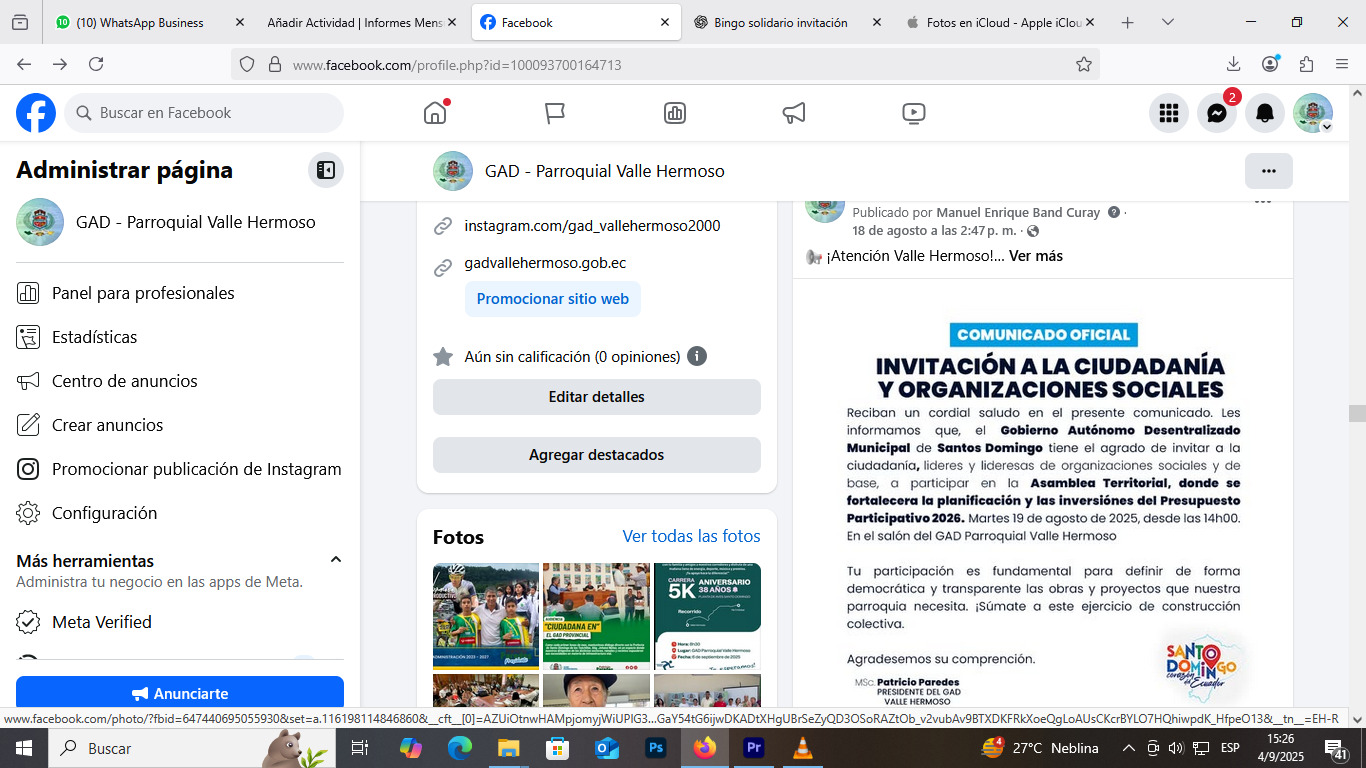Viewport: 1366px width, 768px height.
Task: Launch Photoshop from the Windows taskbar
Action: click(656, 747)
